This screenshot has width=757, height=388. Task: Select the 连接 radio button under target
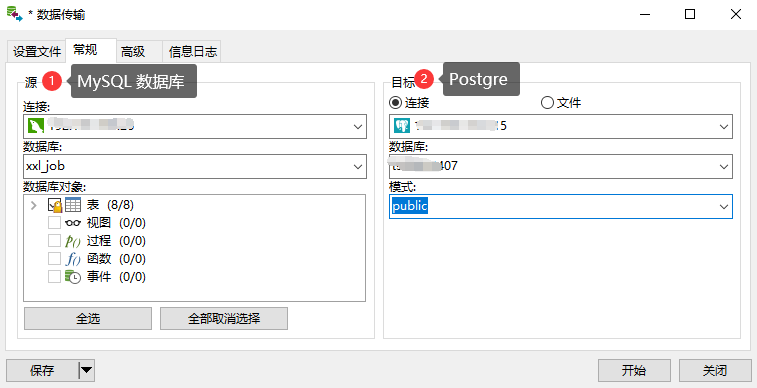click(395, 102)
